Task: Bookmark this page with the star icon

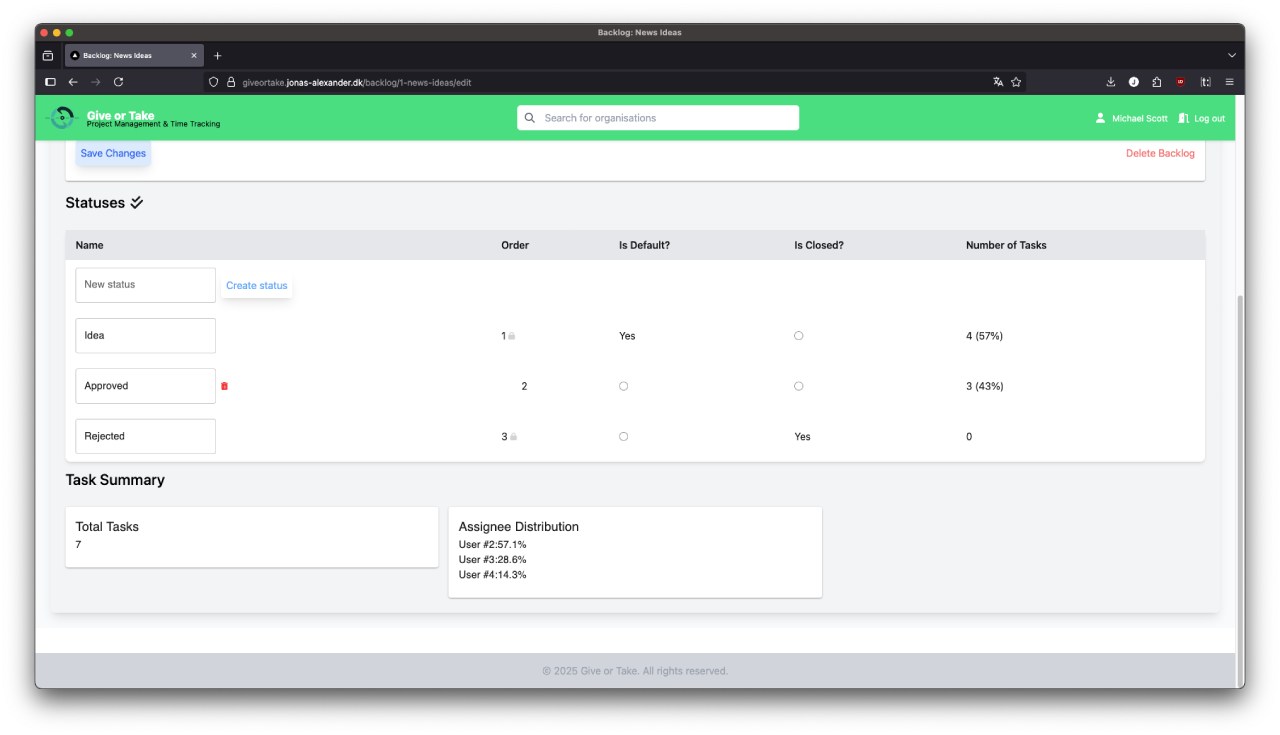Action: pyautogui.click(x=1016, y=82)
